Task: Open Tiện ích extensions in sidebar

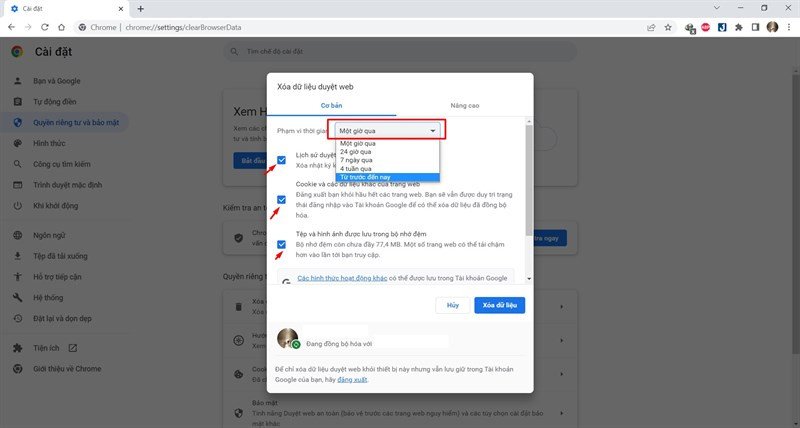Action: (x=47, y=348)
